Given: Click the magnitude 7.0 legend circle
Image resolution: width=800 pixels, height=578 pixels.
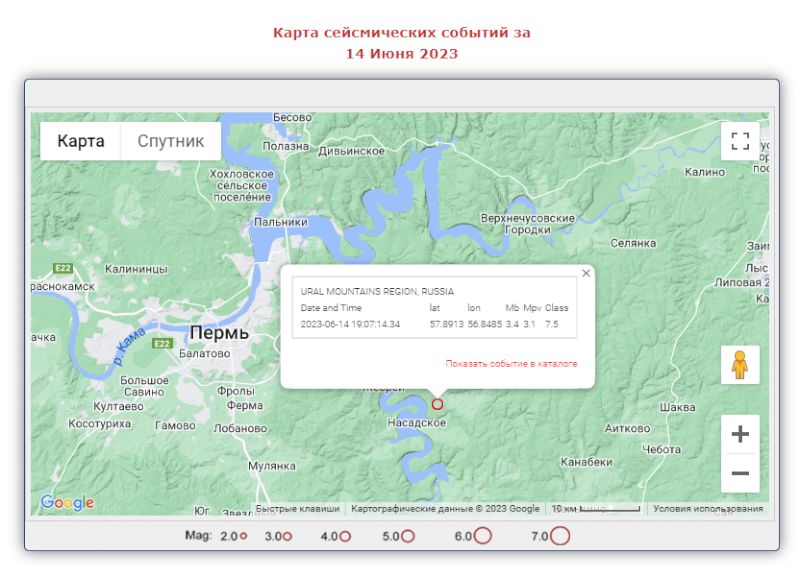Looking at the screenshot, I should [560, 536].
